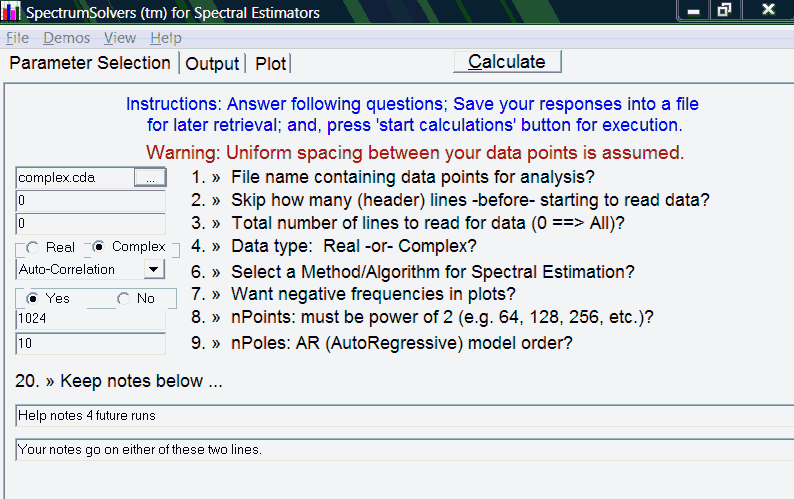The height and width of the screenshot is (499, 794).
Task: Click the nPoles field showing 10
Action: point(91,343)
